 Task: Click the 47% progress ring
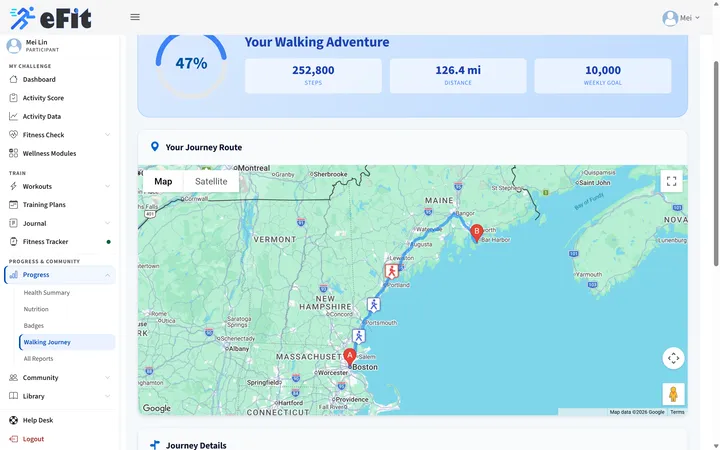pos(191,63)
